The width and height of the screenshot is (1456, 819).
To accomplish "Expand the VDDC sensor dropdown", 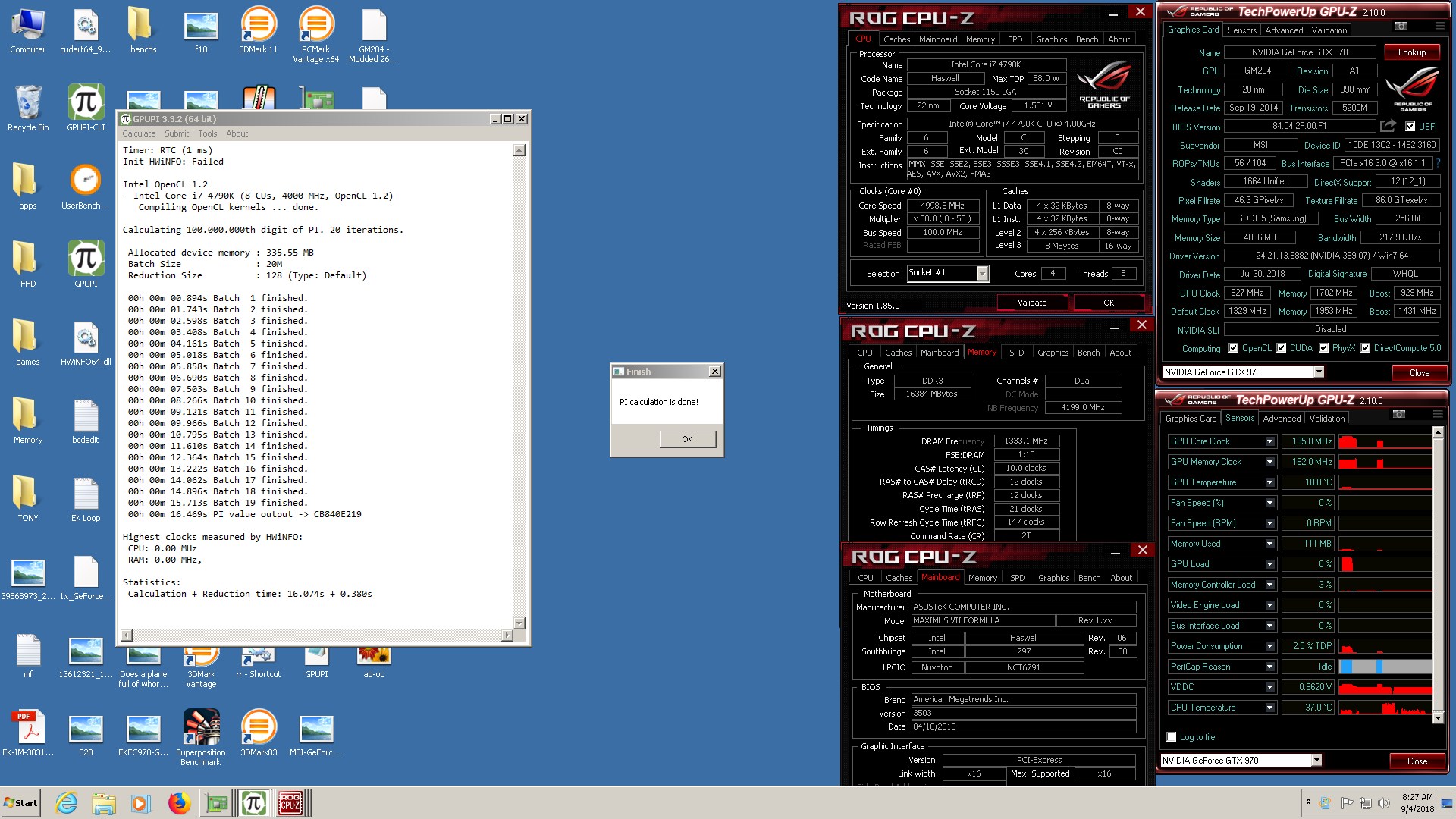I will click(1269, 687).
